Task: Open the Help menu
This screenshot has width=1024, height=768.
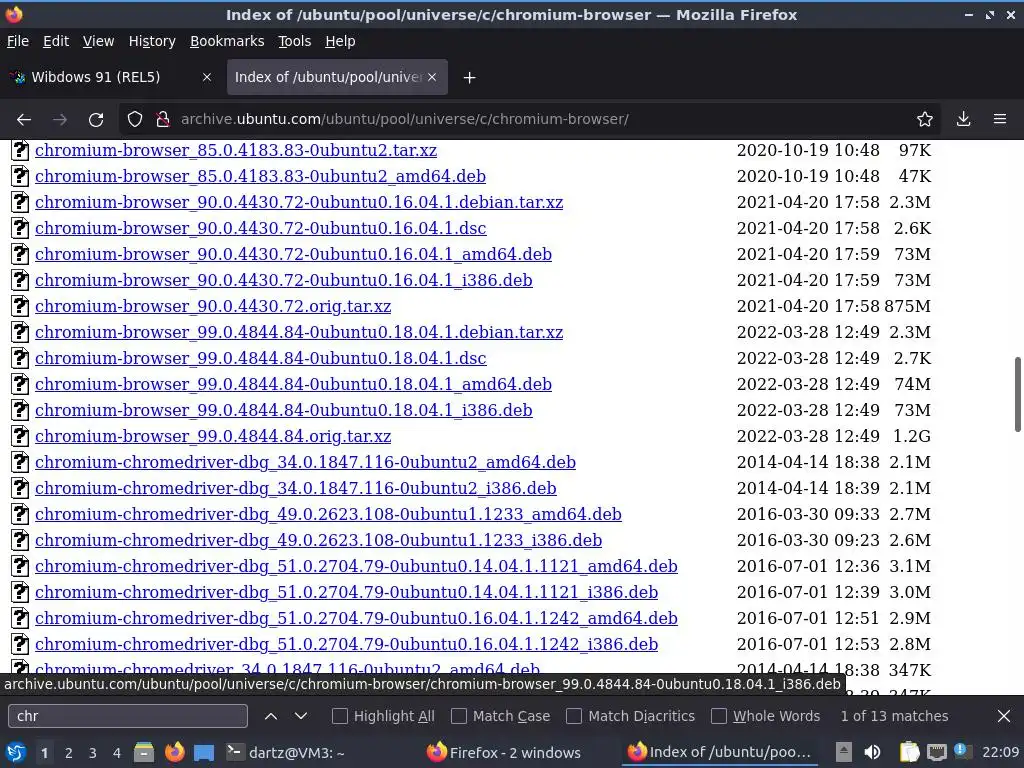Action: (x=340, y=41)
